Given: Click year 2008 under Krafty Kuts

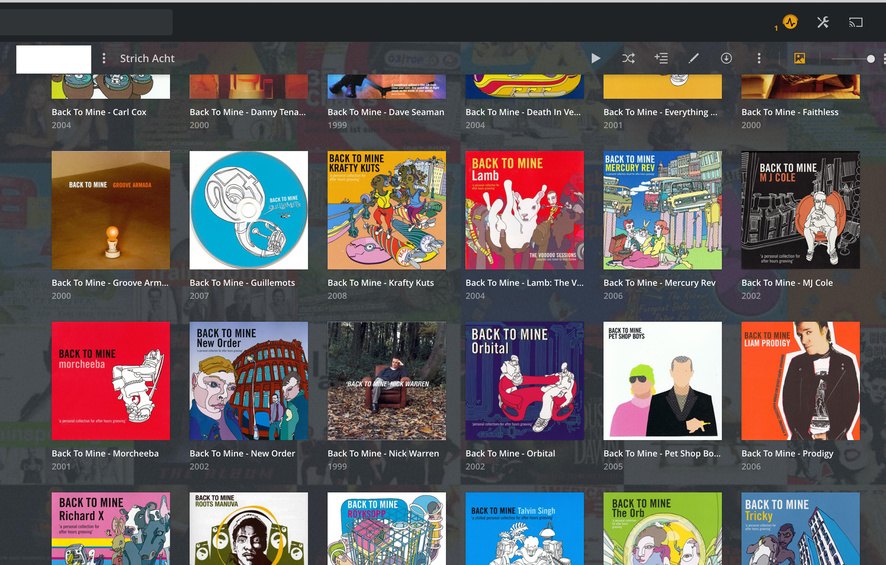Looking at the screenshot, I should coord(337,295).
